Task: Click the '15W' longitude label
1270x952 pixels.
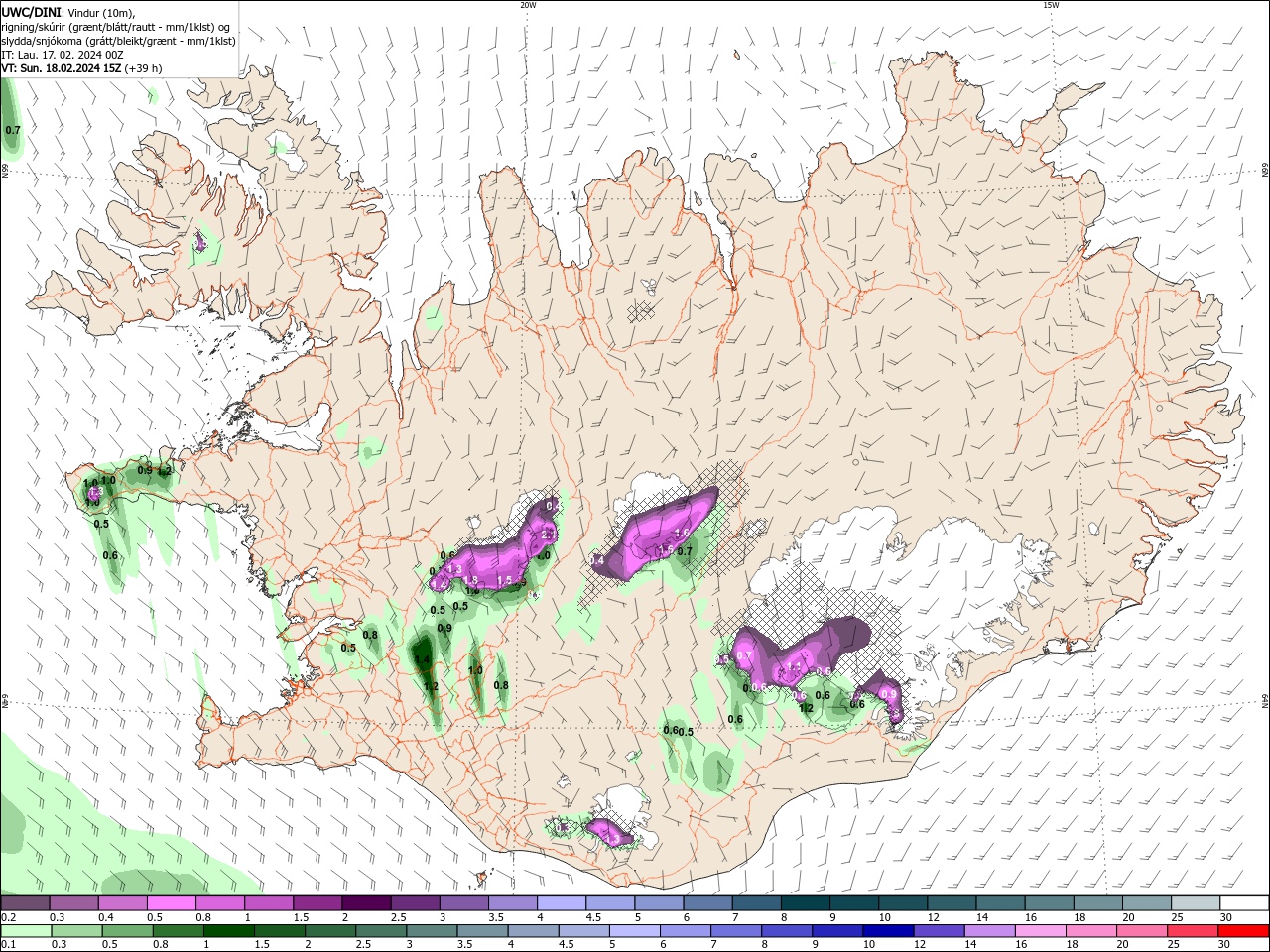Action: (x=1051, y=5)
